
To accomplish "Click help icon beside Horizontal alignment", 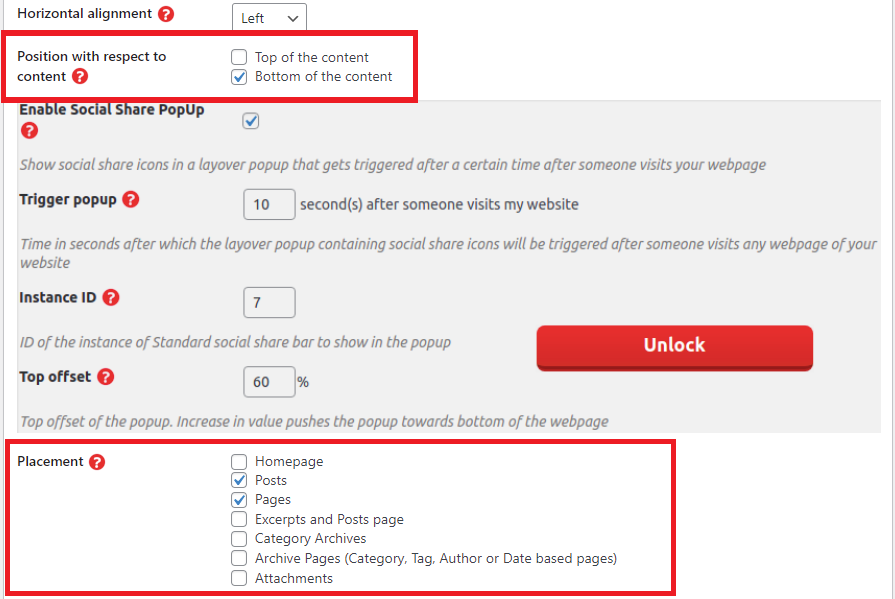I will click(166, 15).
